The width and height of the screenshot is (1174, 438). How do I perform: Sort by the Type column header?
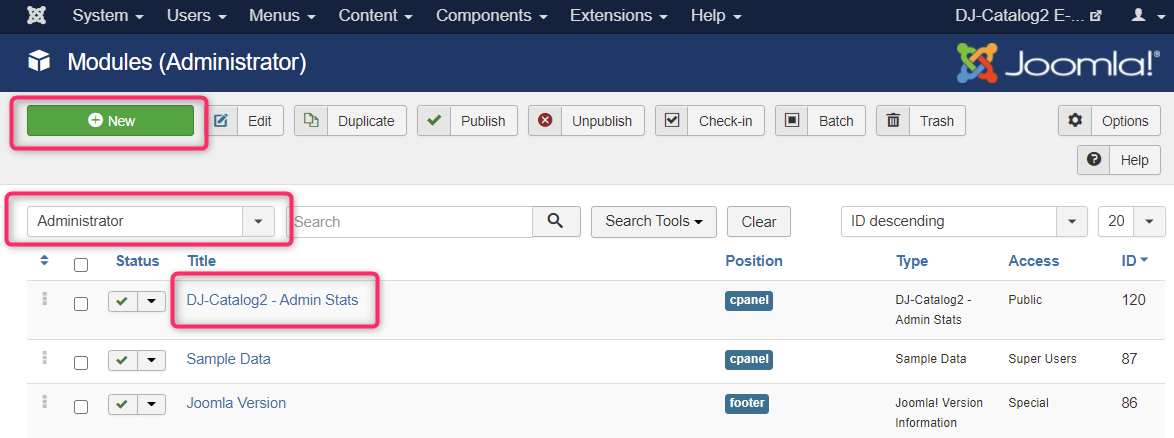pyautogui.click(x=912, y=261)
